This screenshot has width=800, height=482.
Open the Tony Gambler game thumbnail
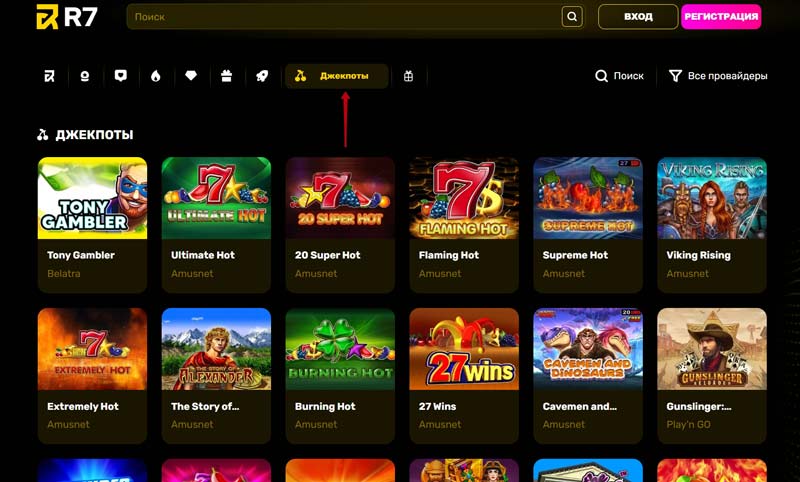(x=92, y=198)
